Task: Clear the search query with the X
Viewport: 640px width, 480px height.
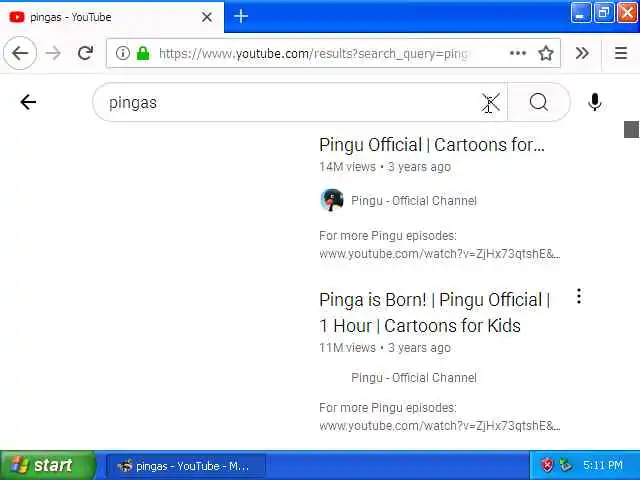Action: click(x=490, y=102)
